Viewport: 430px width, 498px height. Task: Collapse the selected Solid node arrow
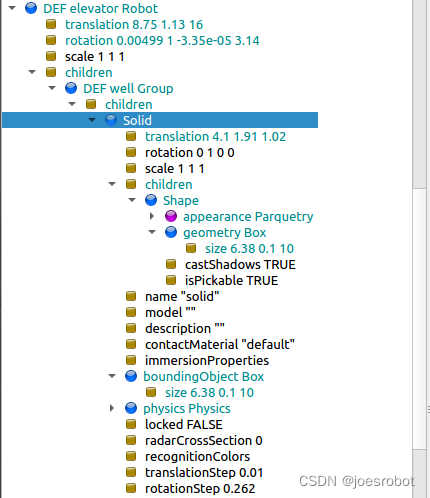[x=92, y=120]
